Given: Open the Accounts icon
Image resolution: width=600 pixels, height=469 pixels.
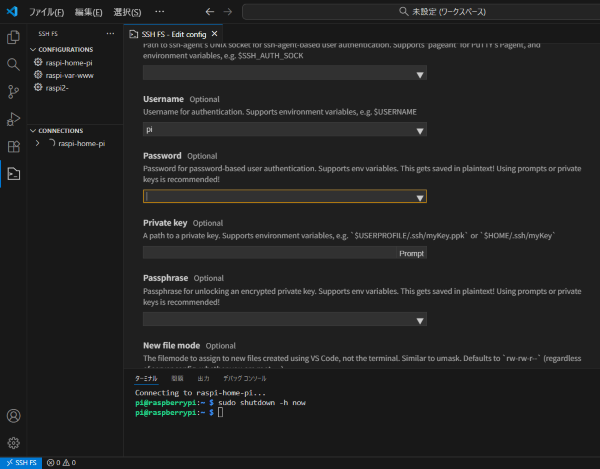Looking at the screenshot, I should [x=14, y=416].
